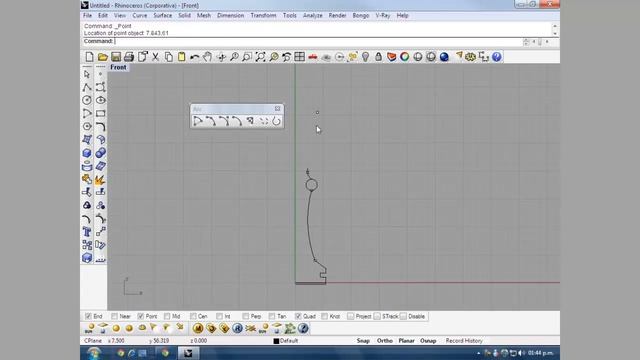The image size is (640, 360).
Task: Click the Undo arrow icon
Action: coord(195,57)
